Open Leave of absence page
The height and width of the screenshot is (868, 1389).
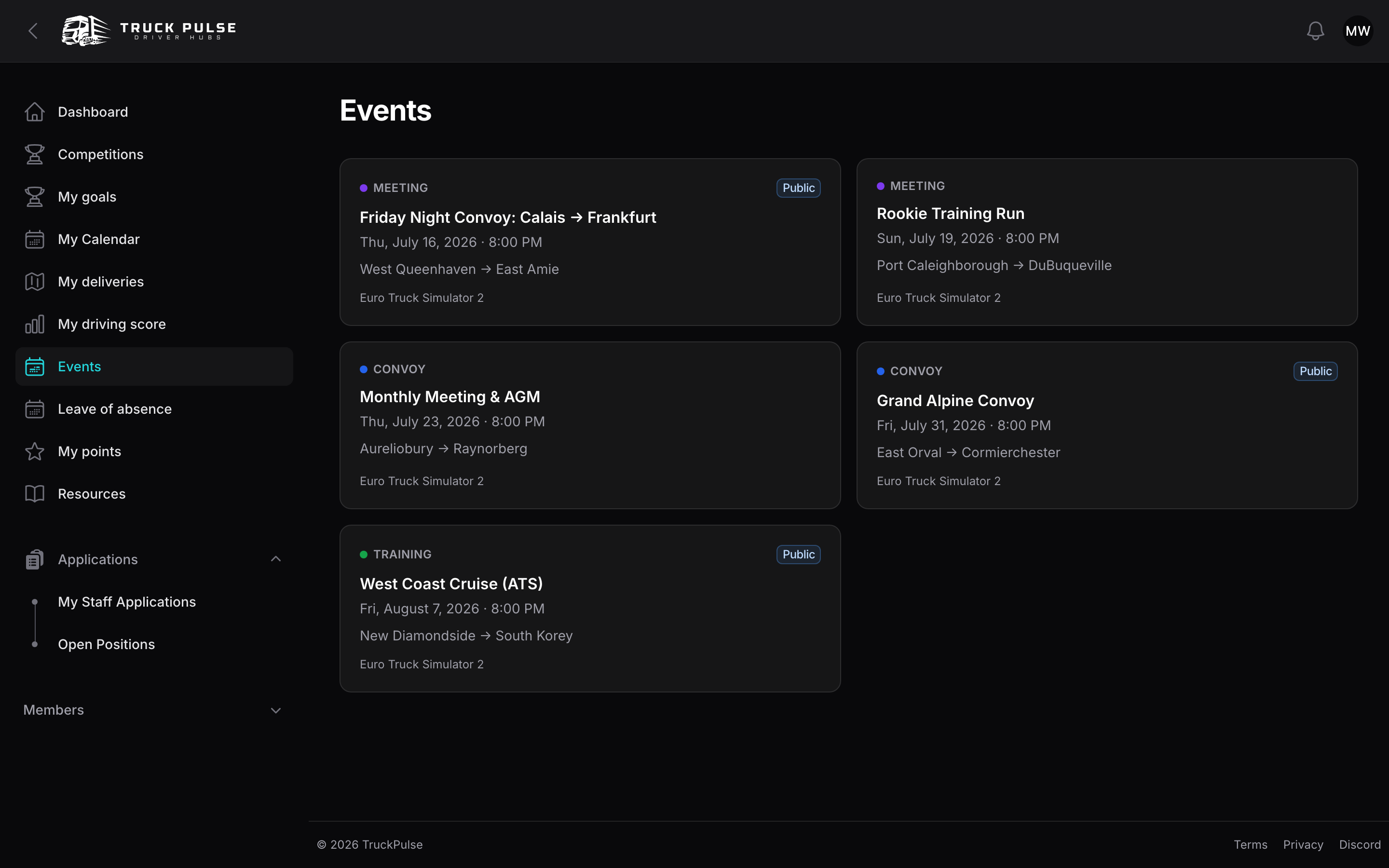(154, 409)
